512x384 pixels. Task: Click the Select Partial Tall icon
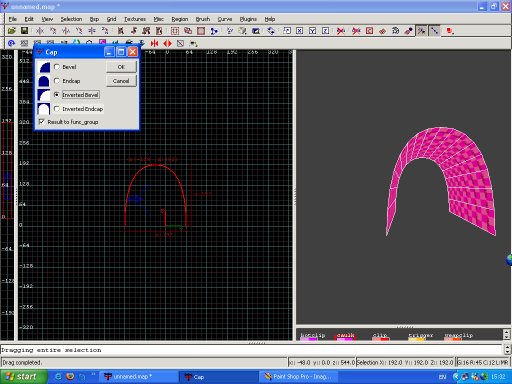(x=146, y=31)
